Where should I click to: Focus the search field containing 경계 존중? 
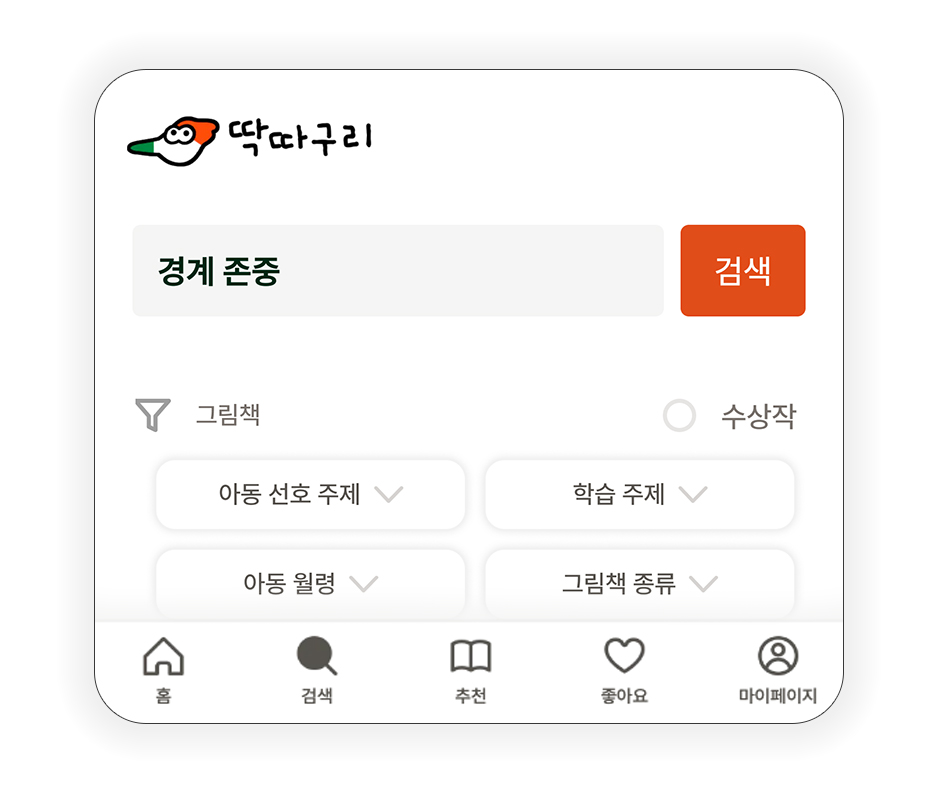pos(398,270)
